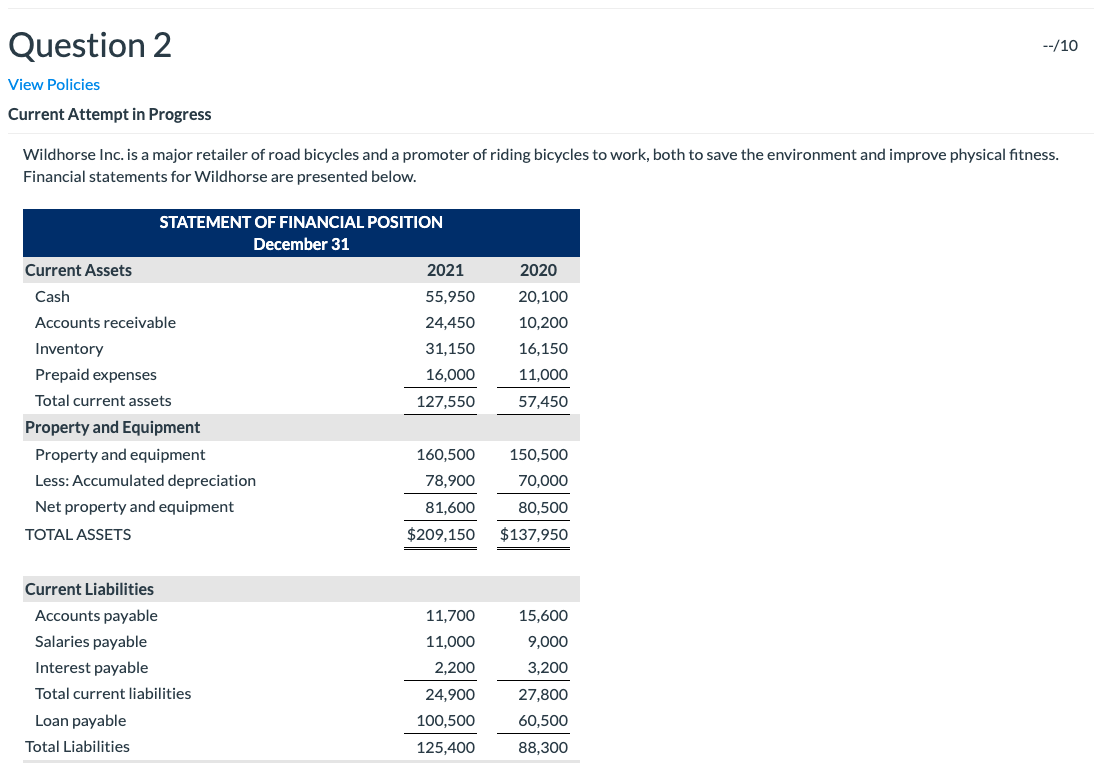Select the Current Liabilities section header
Screen dimensions: 1102x763
89,589
